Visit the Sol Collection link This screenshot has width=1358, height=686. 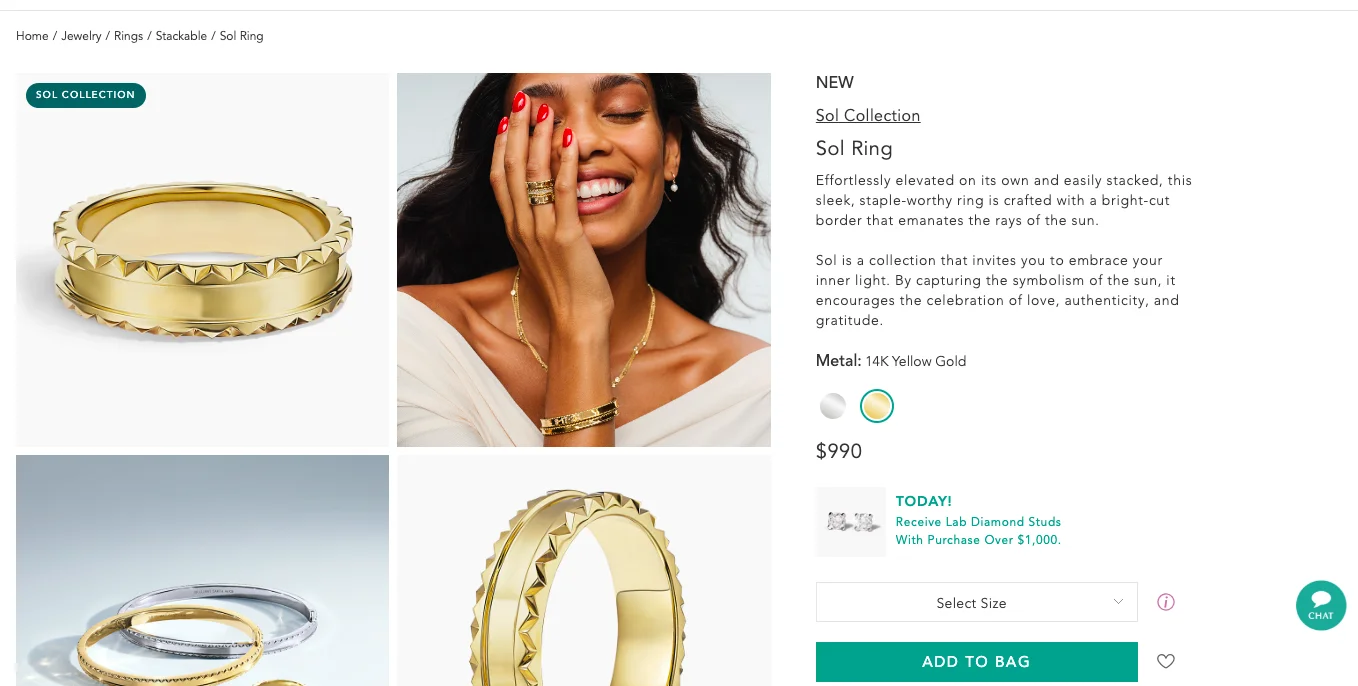[x=867, y=115]
